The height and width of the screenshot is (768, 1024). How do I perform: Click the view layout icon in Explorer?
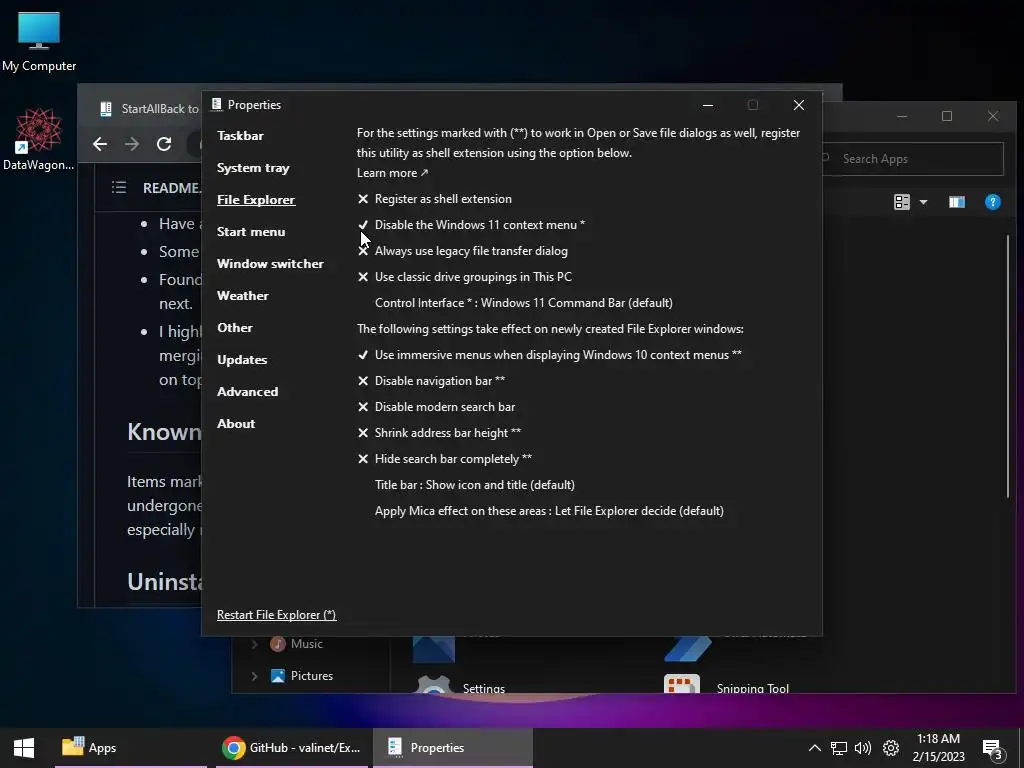902,202
